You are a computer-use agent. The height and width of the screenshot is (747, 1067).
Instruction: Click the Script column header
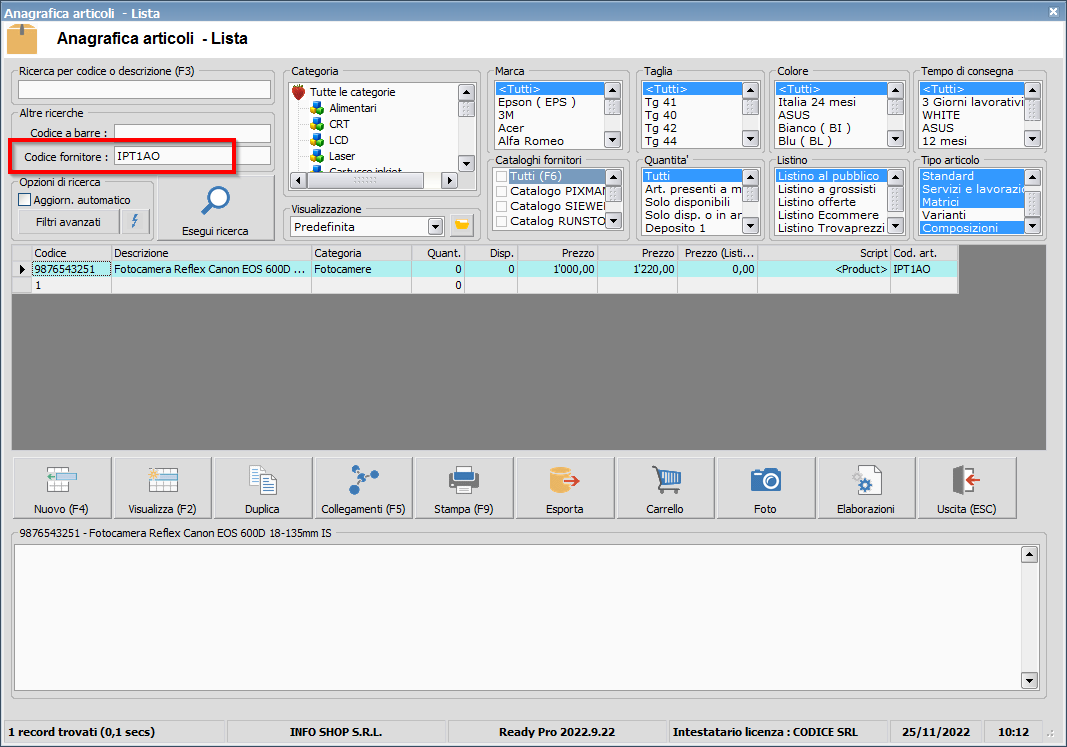(x=824, y=253)
